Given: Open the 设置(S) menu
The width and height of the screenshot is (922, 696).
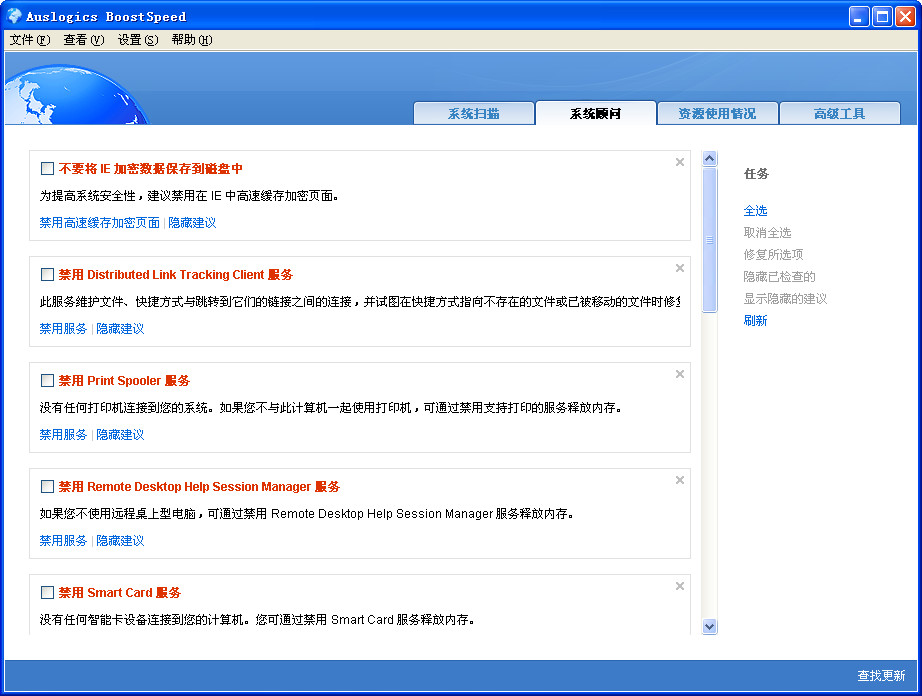Looking at the screenshot, I should pos(138,39).
